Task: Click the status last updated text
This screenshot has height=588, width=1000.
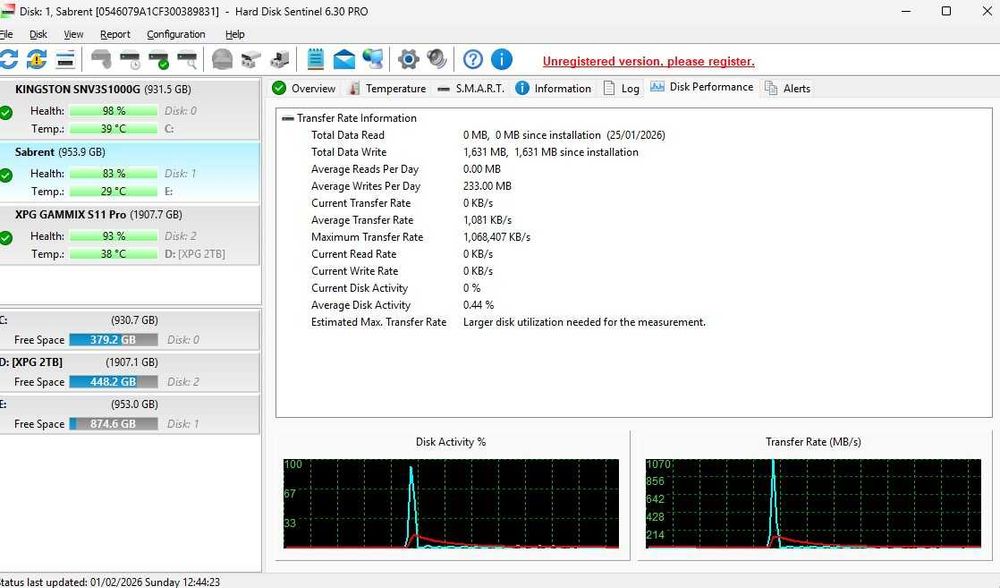Action: point(110,582)
